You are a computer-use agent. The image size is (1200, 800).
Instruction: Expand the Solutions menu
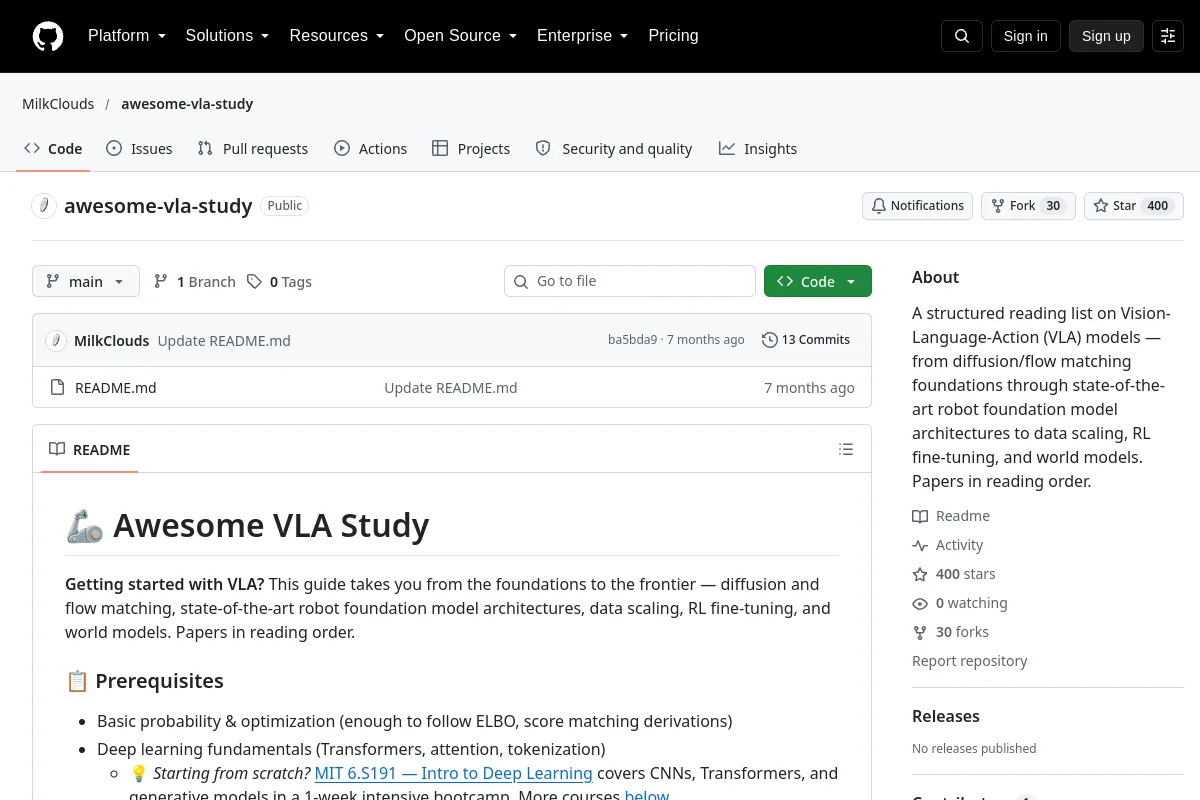(x=228, y=36)
